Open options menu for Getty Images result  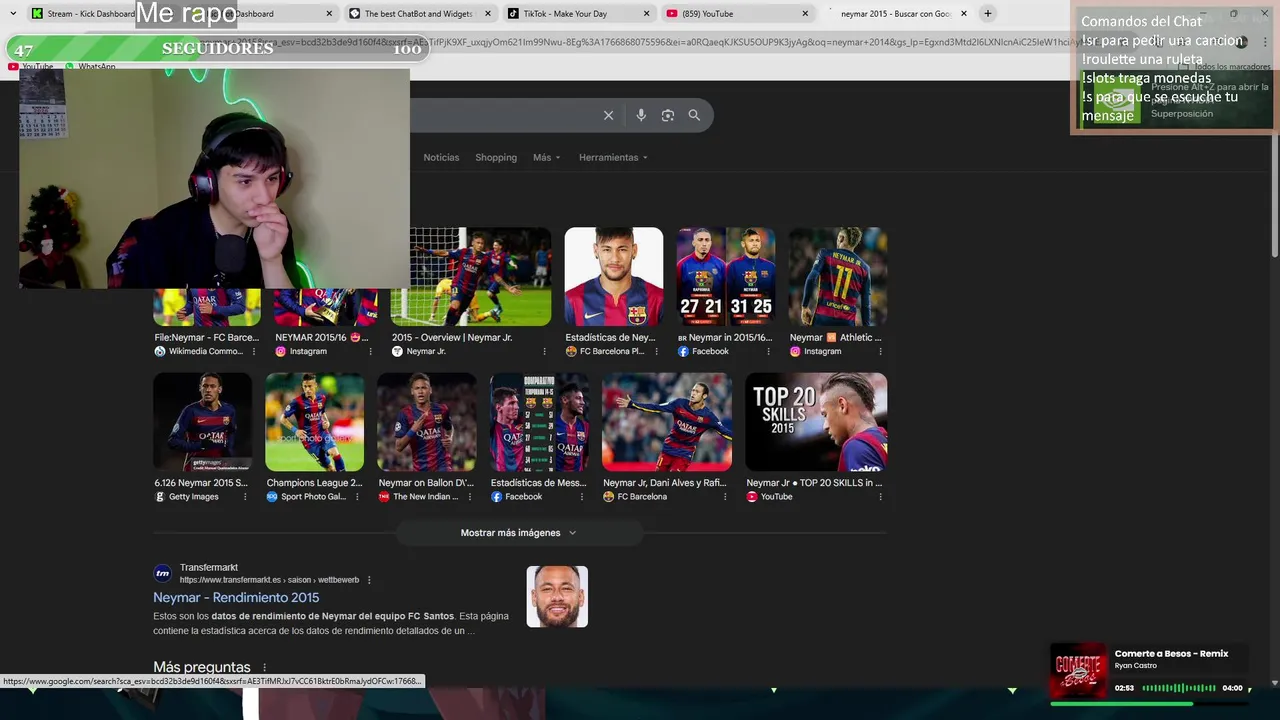[245, 497]
